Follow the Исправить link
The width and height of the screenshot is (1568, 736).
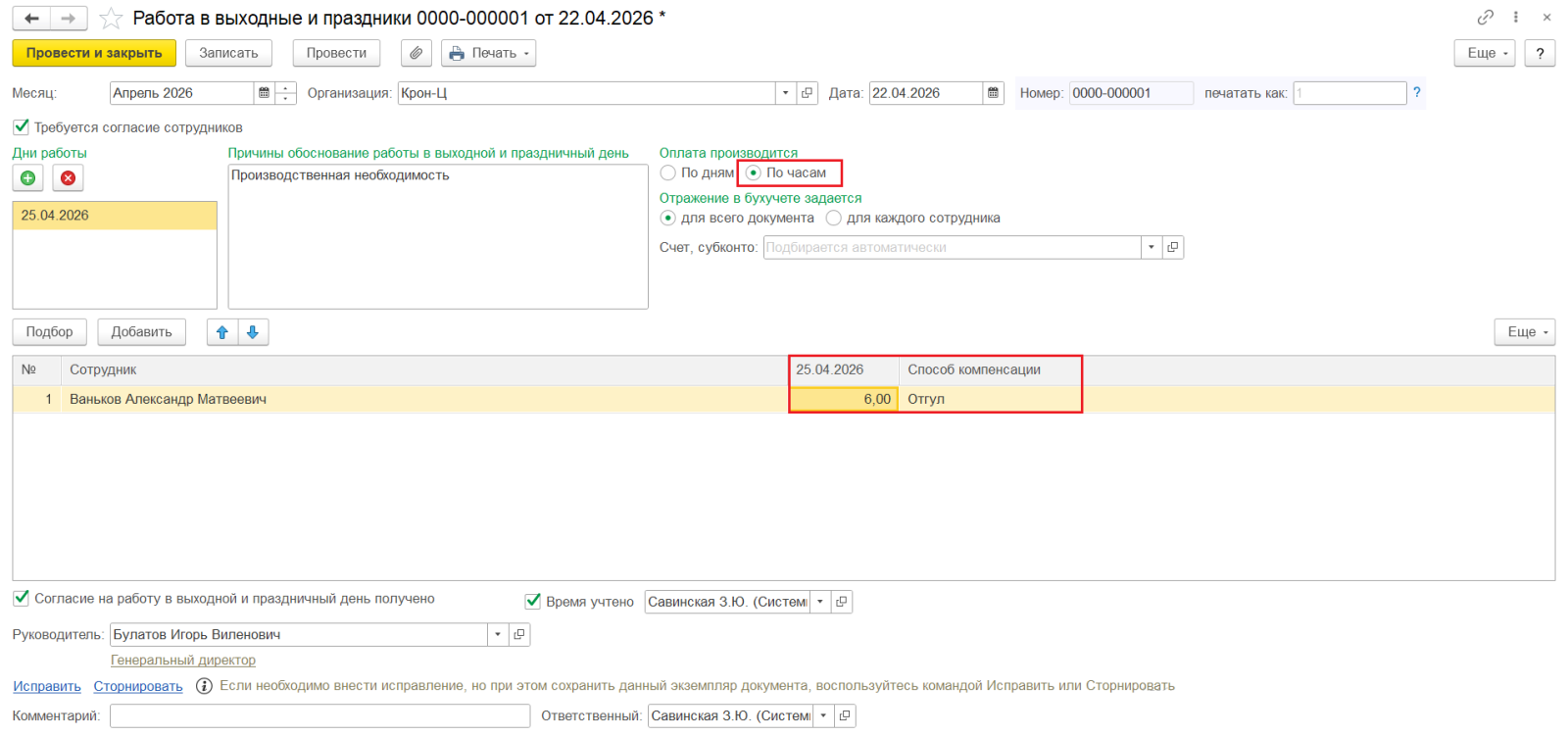pyautogui.click(x=47, y=686)
